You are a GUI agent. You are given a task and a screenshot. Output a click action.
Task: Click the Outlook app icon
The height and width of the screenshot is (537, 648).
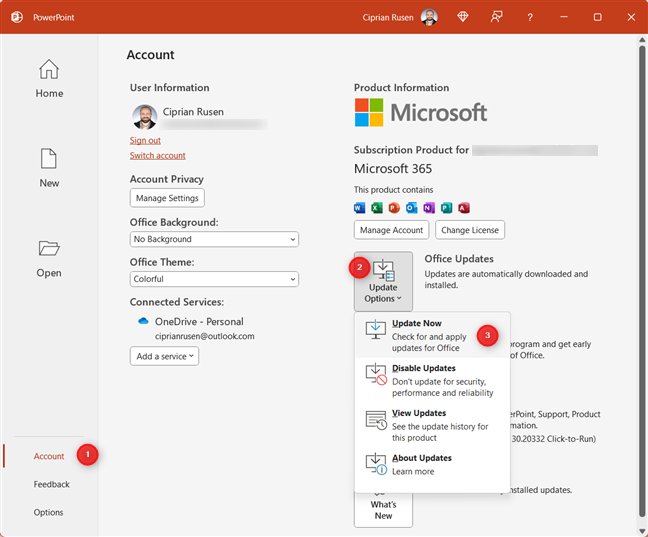coord(412,208)
